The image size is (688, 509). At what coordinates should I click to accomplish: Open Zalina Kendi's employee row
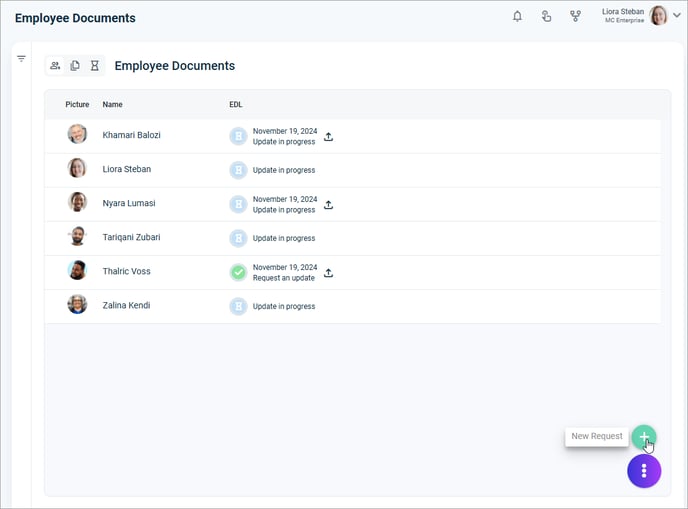click(x=353, y=306)
